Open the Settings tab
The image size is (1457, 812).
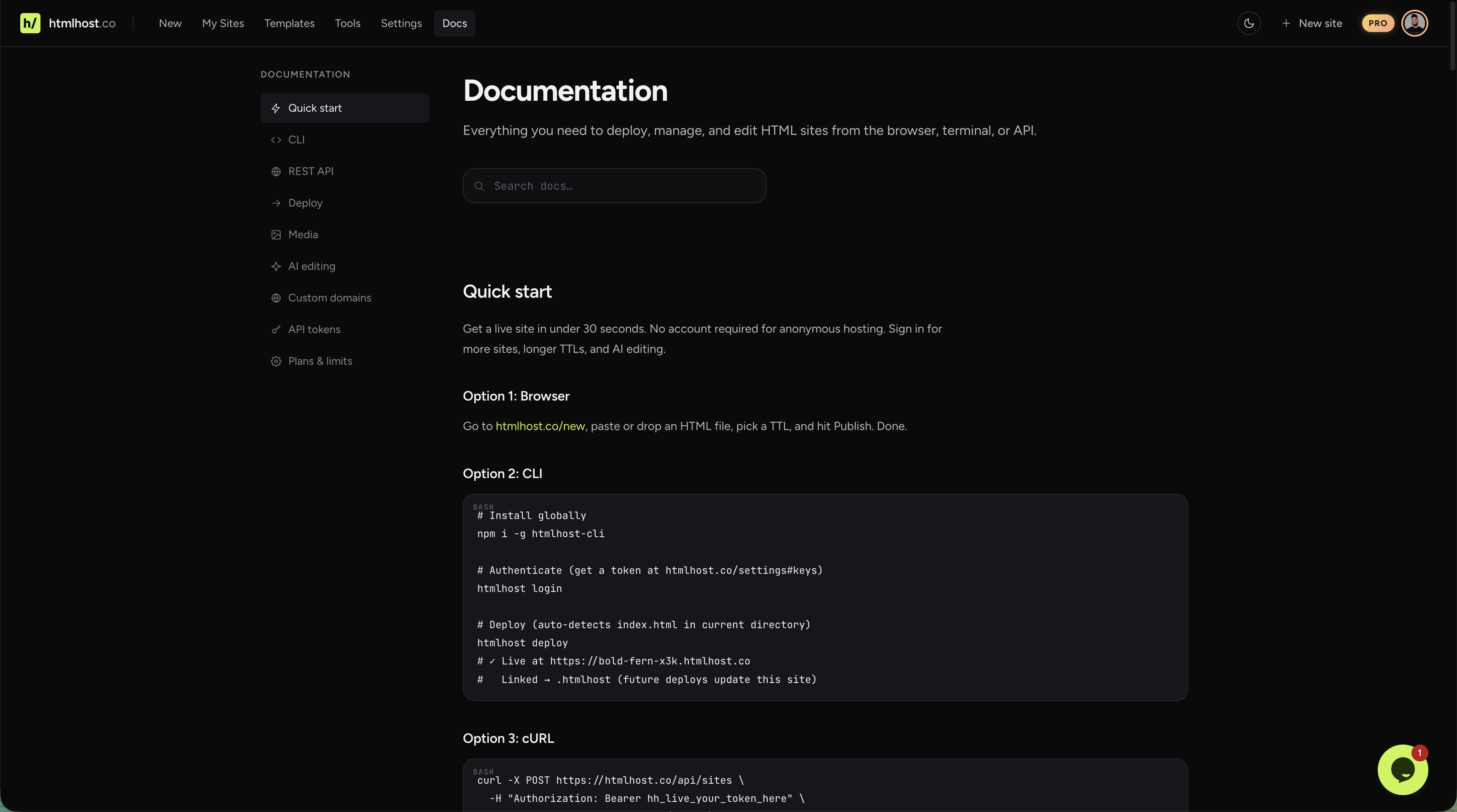point(401,23)
